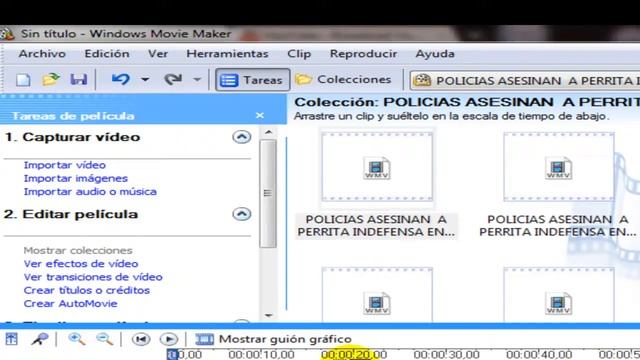Click Ver transiciones de vídeo link
This screenshot has width=640, height=360.
click(93, 277)
